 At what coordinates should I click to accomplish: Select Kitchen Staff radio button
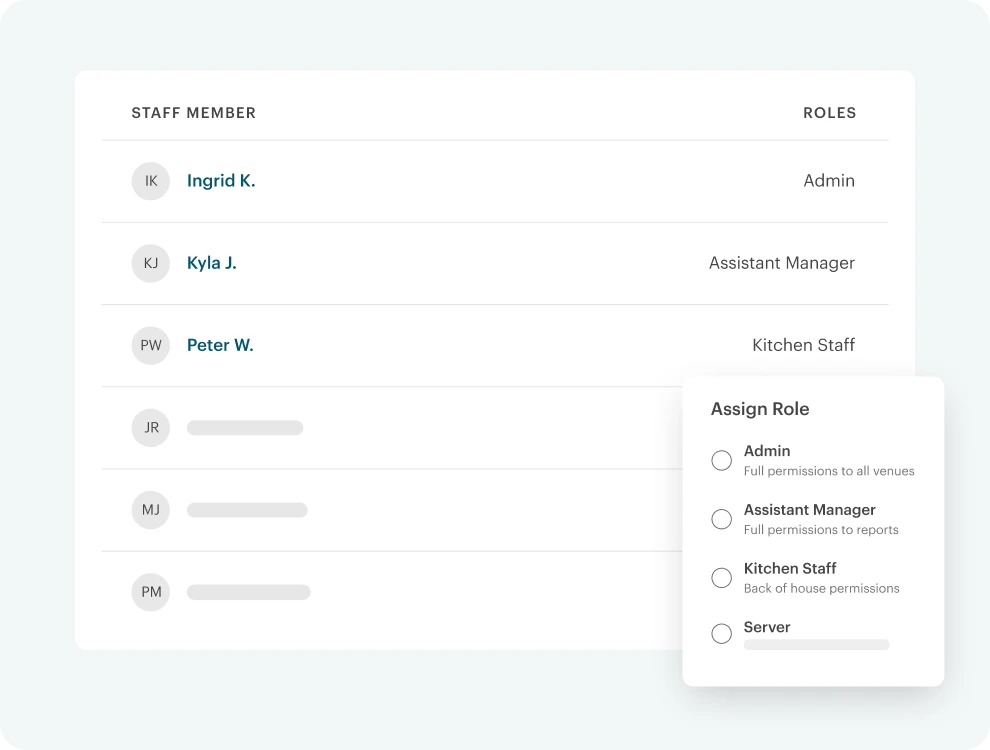[722, 578]
